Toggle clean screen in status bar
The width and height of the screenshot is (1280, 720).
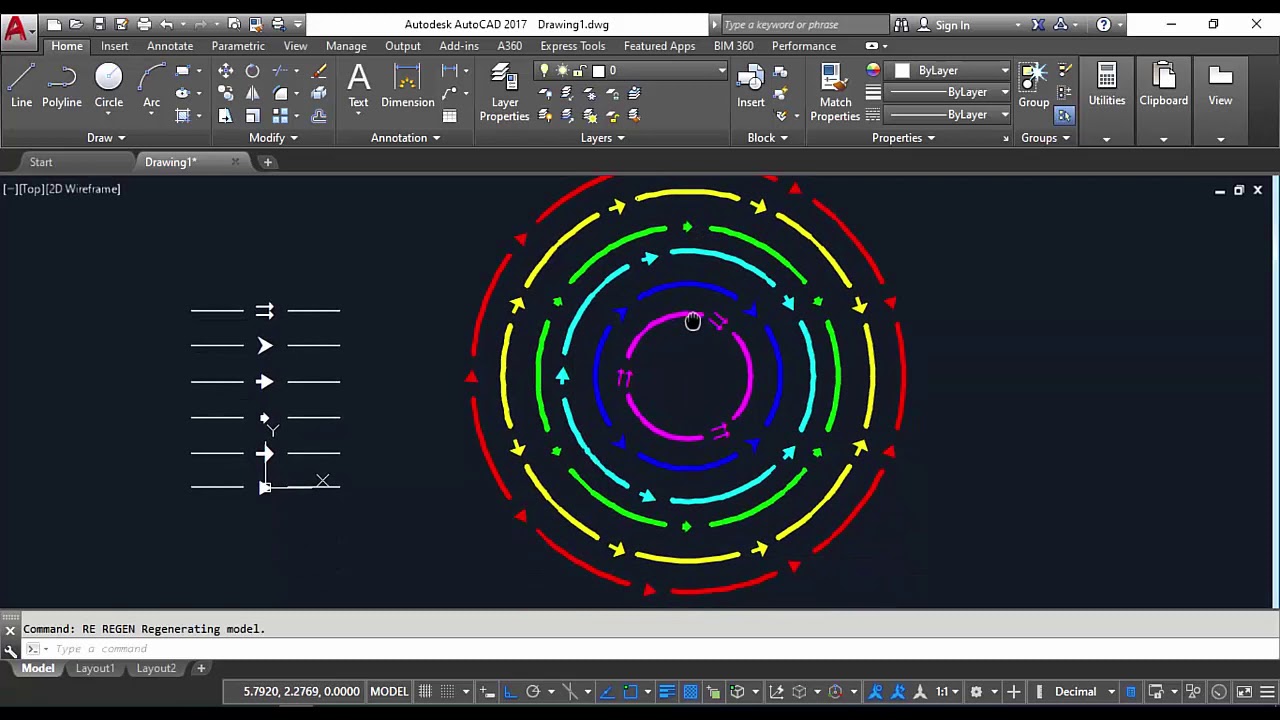pyautogui.click(x=1244, y=691)
